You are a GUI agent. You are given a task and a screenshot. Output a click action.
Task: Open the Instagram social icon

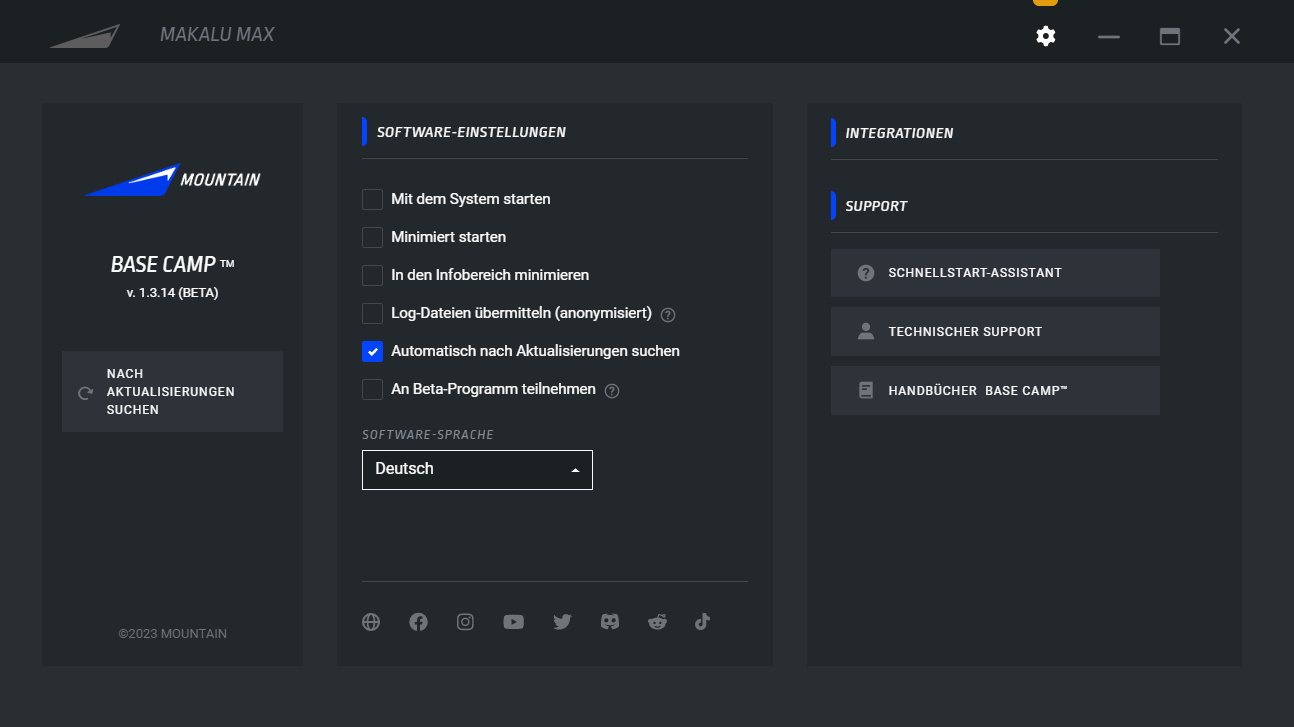click(x=465, y=622)
